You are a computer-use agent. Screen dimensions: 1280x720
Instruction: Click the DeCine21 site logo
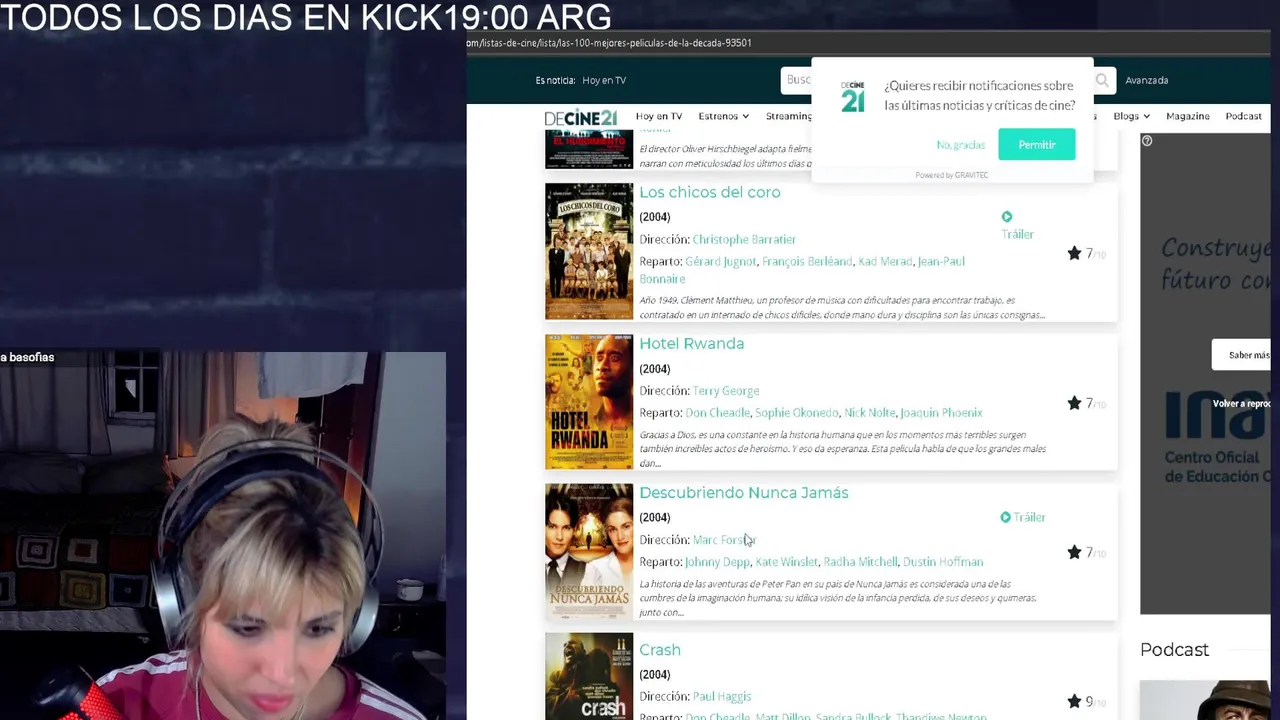pos(581,117)
